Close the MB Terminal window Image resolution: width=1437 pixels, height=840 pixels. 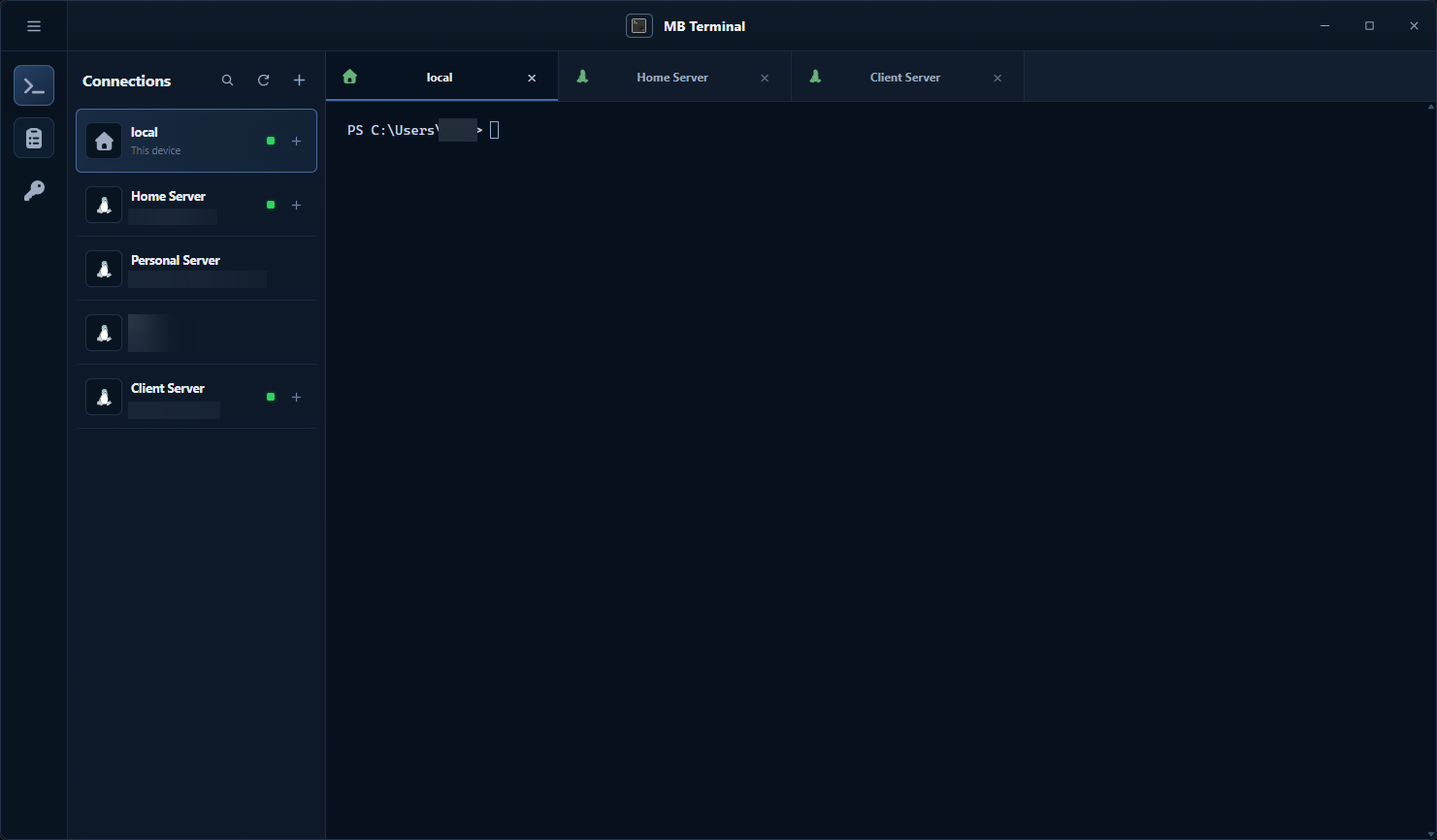(x=1414, y=26)
